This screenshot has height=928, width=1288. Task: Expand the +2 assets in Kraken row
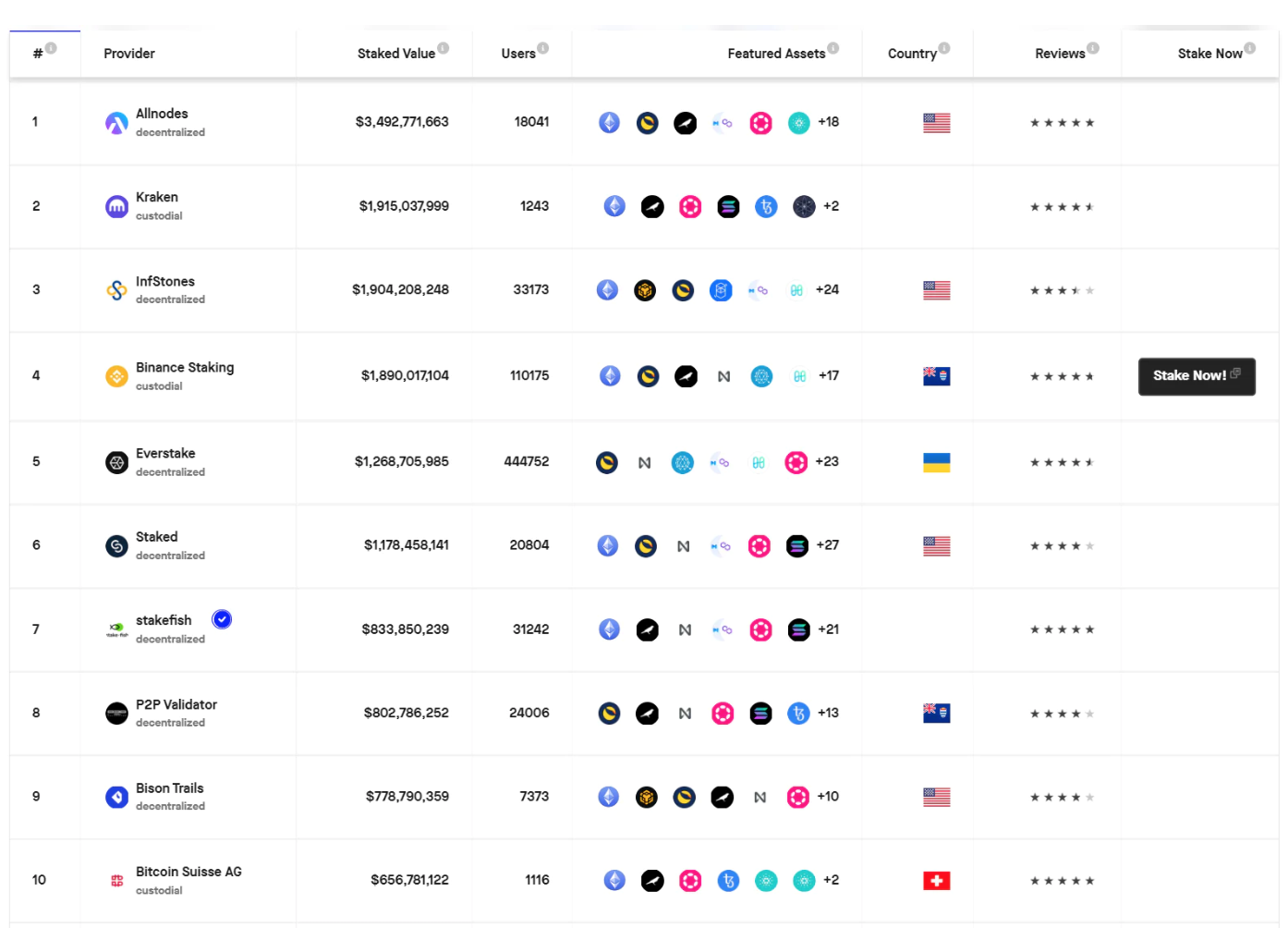click(x=832, y=206)
